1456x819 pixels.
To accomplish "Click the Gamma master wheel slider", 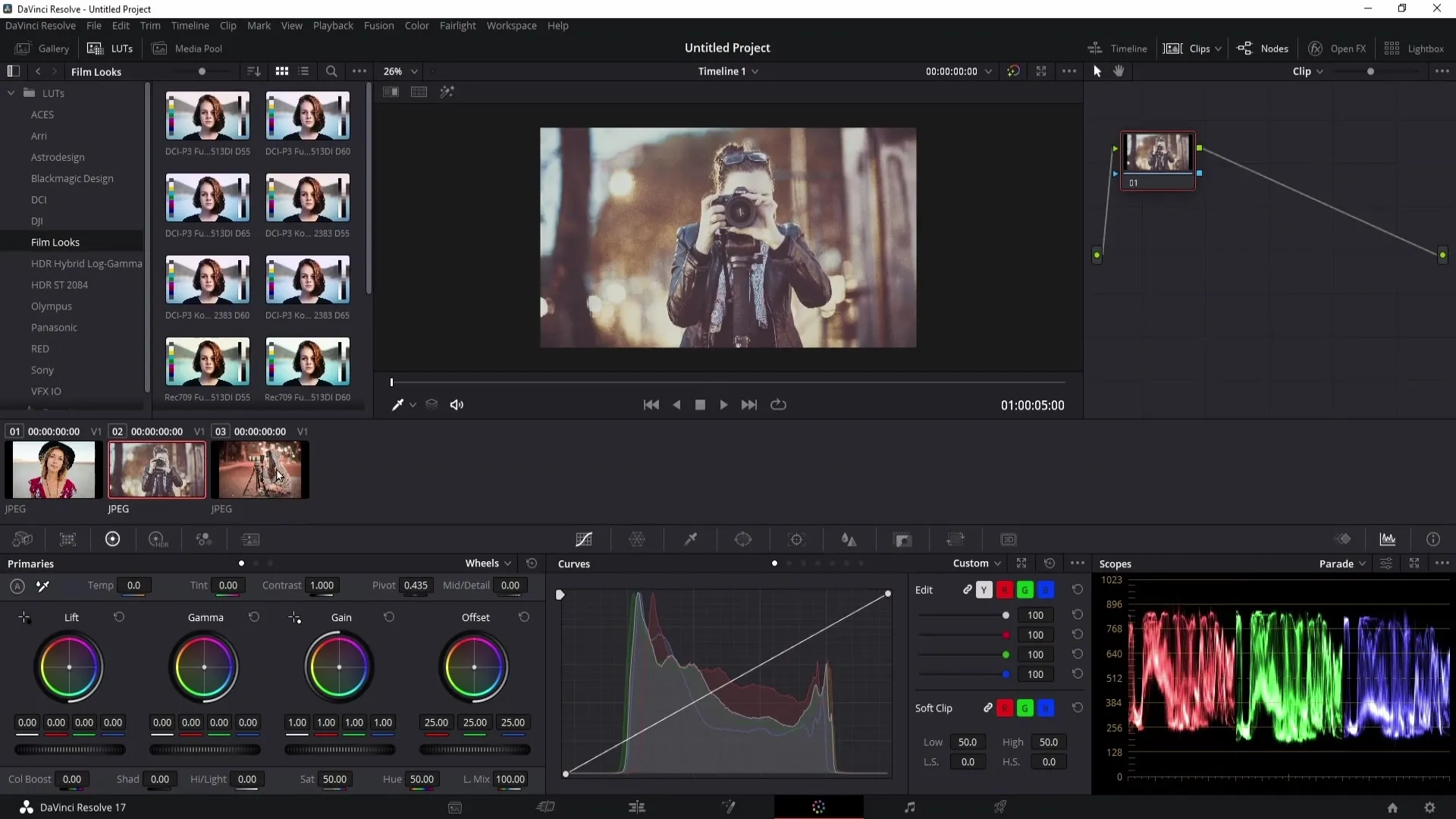I will pyautogui.click(x=205, y=750).
